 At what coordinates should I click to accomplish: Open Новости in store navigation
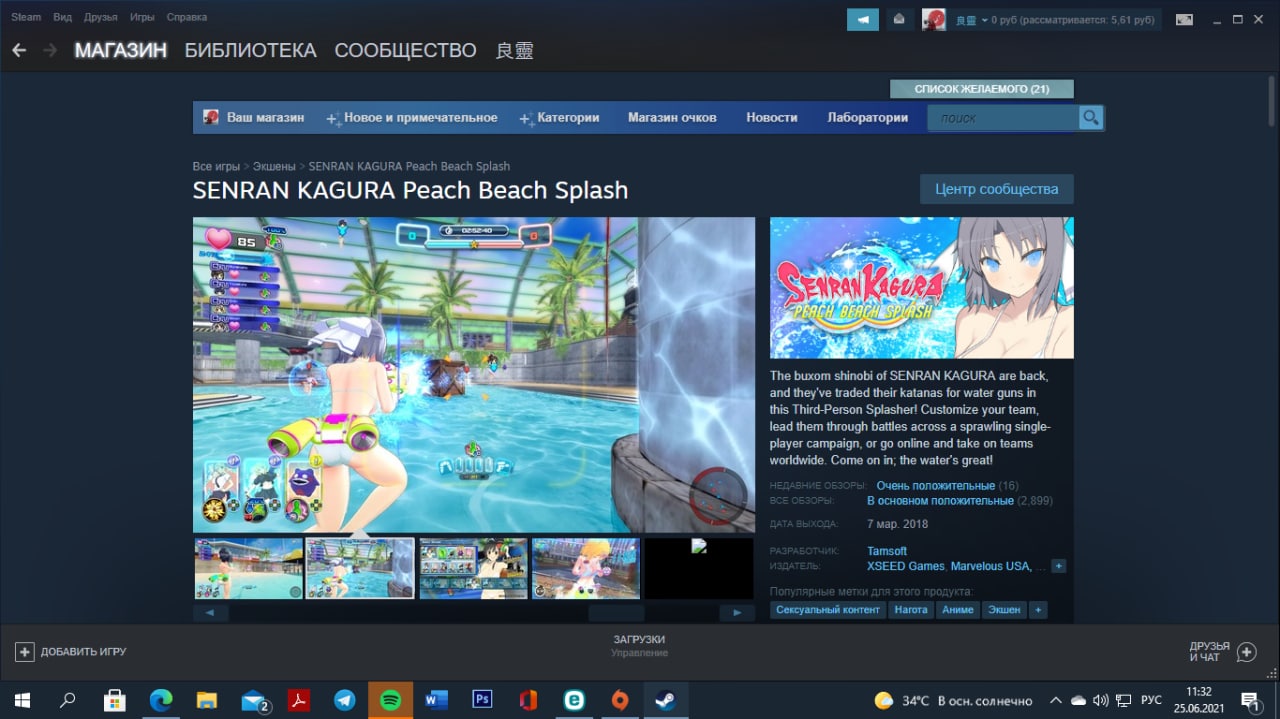(772, 118)
